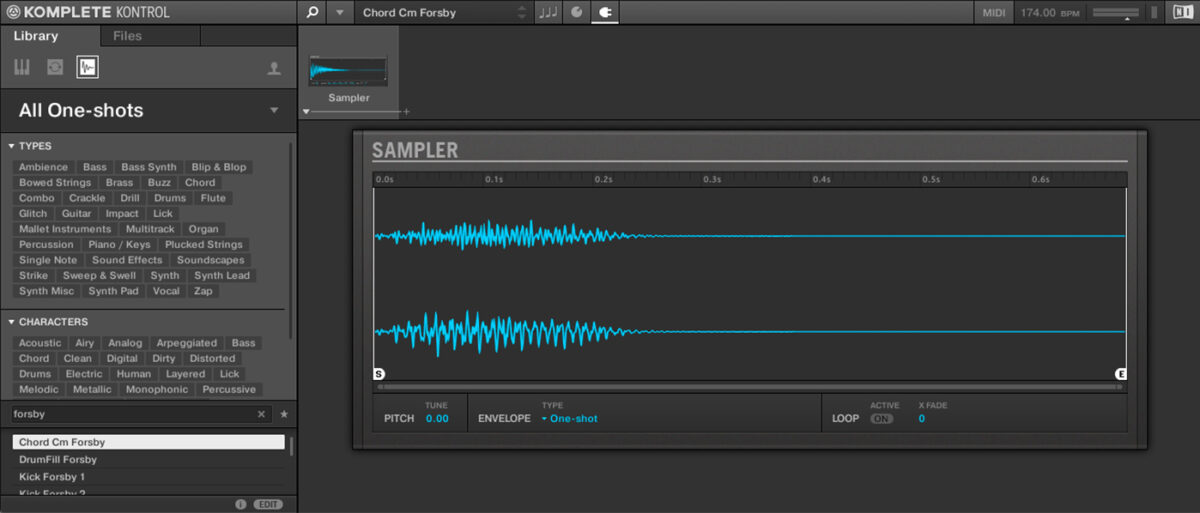Toggle the Ambience type tag
The width and height of the screenshot is (1200, 513).
point(43,167)
